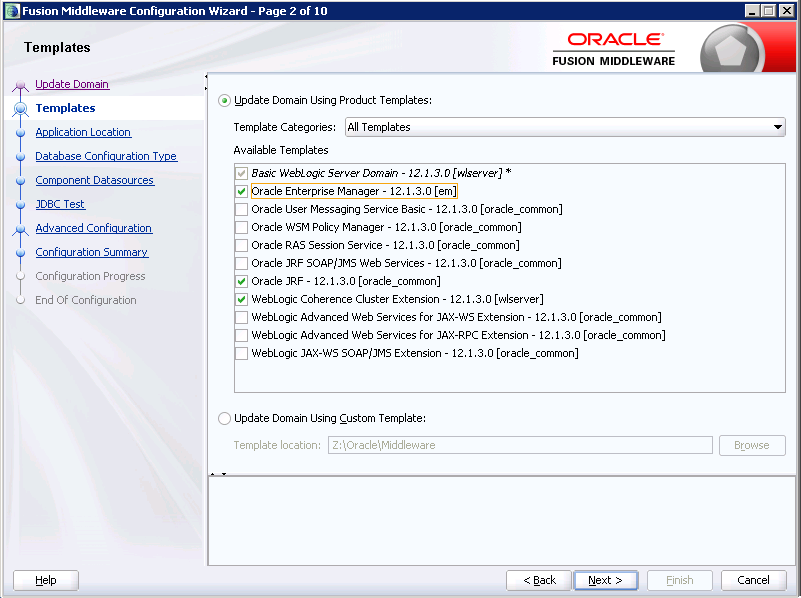
Task: Click the wizard window title bar icon
Action: [12, 11]
